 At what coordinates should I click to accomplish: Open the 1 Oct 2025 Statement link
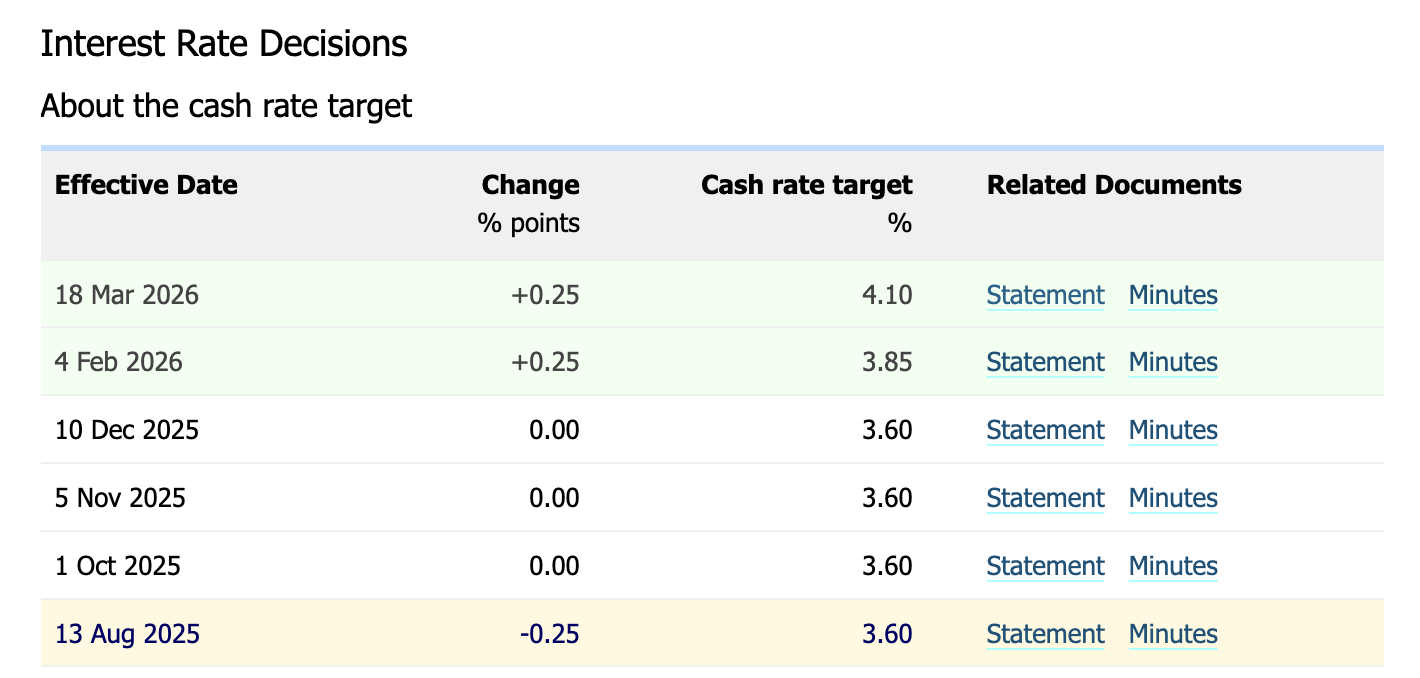(1045, 566)
